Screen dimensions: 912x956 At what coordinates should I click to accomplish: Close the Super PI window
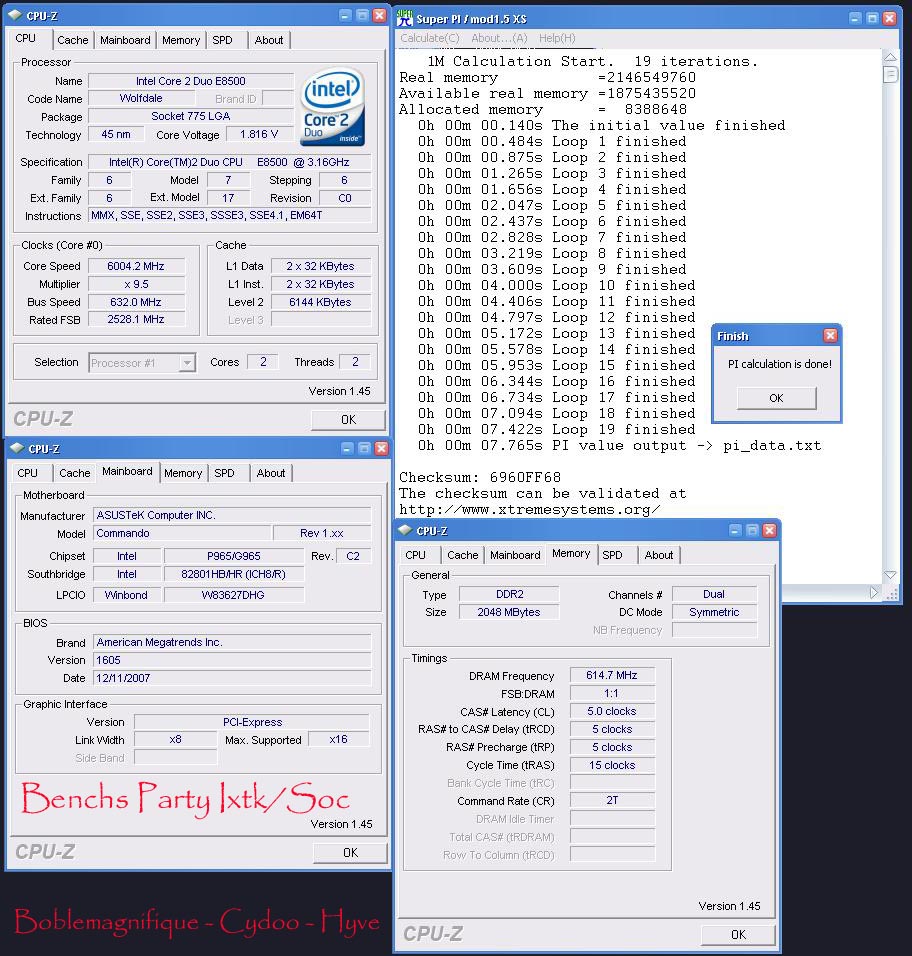[x=889, y=18]
